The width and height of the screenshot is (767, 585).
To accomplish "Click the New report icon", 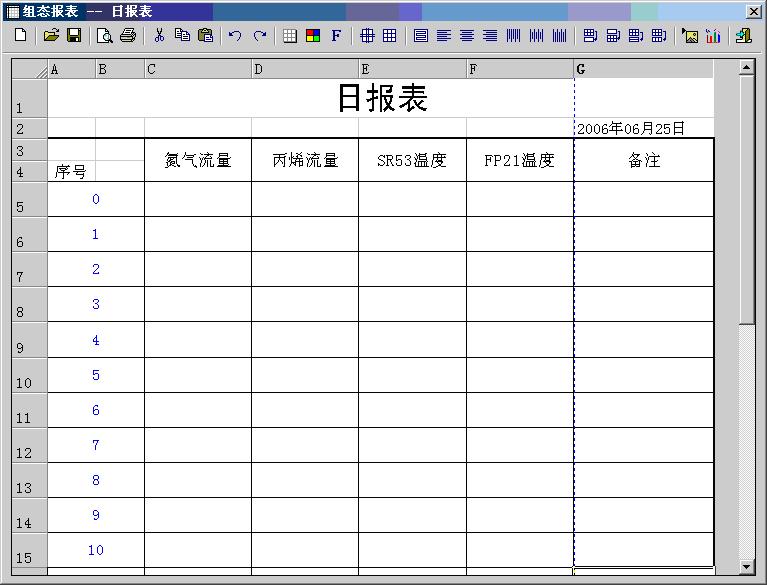I will [x=20, y=35].
